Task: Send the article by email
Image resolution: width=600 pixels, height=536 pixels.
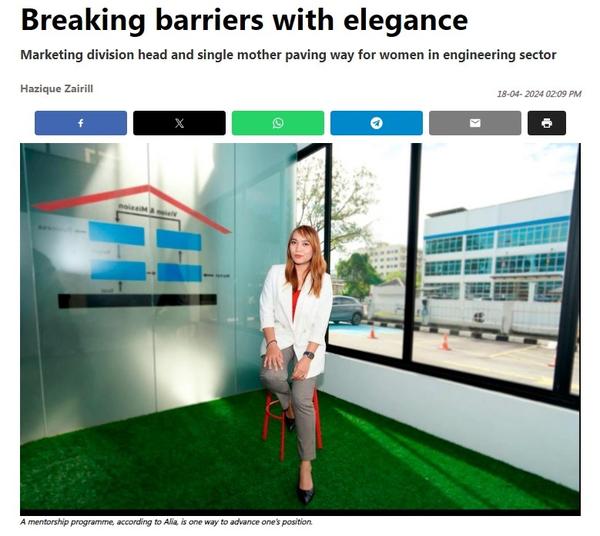Action: pyautogui.click(x=475, y=123)
